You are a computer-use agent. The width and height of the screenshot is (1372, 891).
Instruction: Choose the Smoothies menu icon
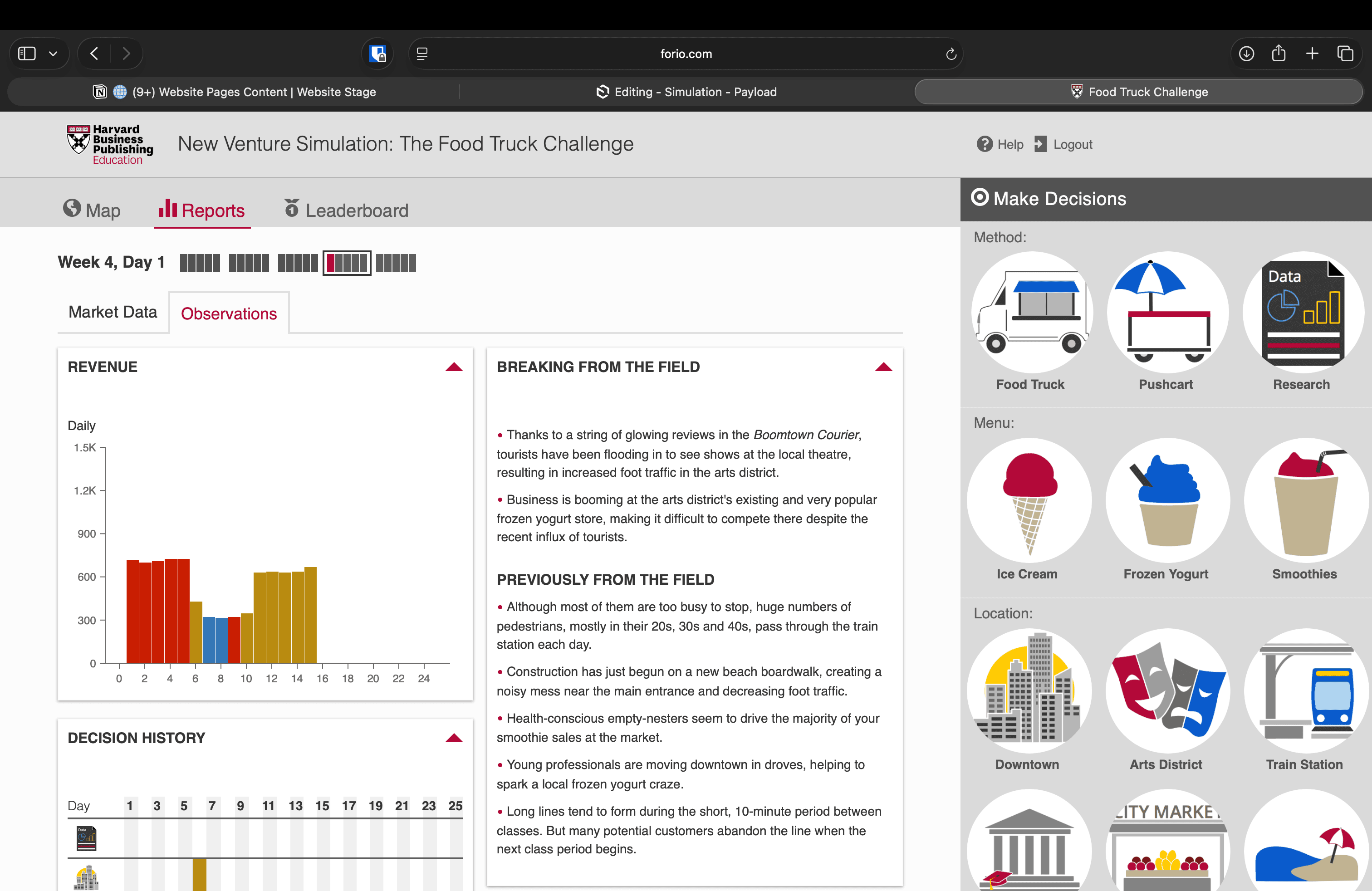pyautogui.click(x=1305, y=499)
